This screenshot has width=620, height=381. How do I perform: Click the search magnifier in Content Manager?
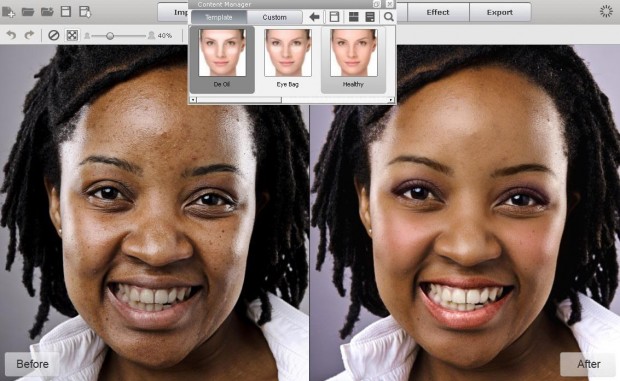tap(389, 17)
